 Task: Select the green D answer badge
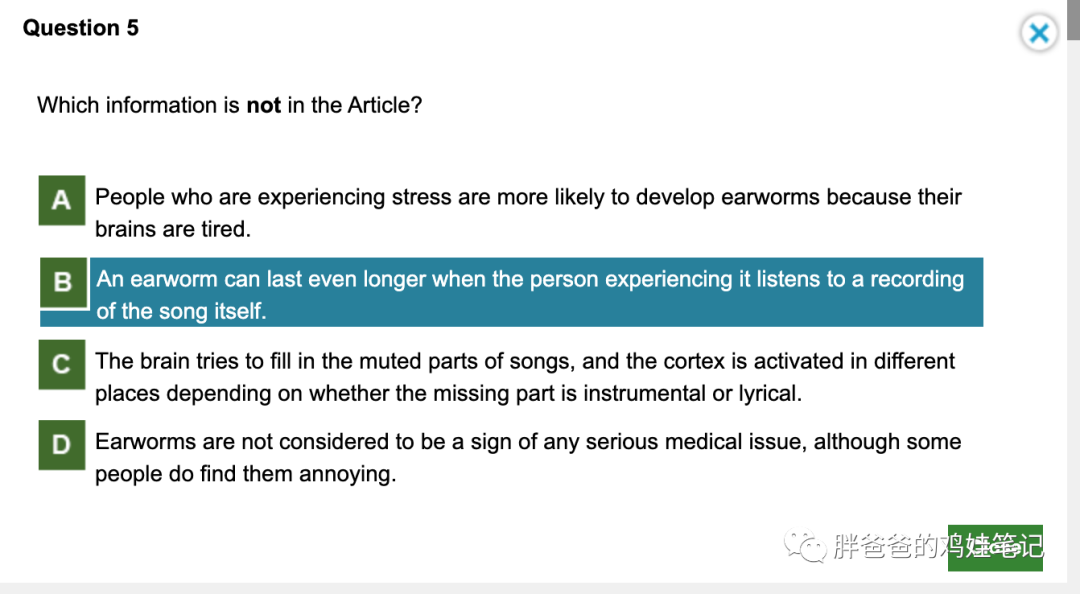pos(62,445)
